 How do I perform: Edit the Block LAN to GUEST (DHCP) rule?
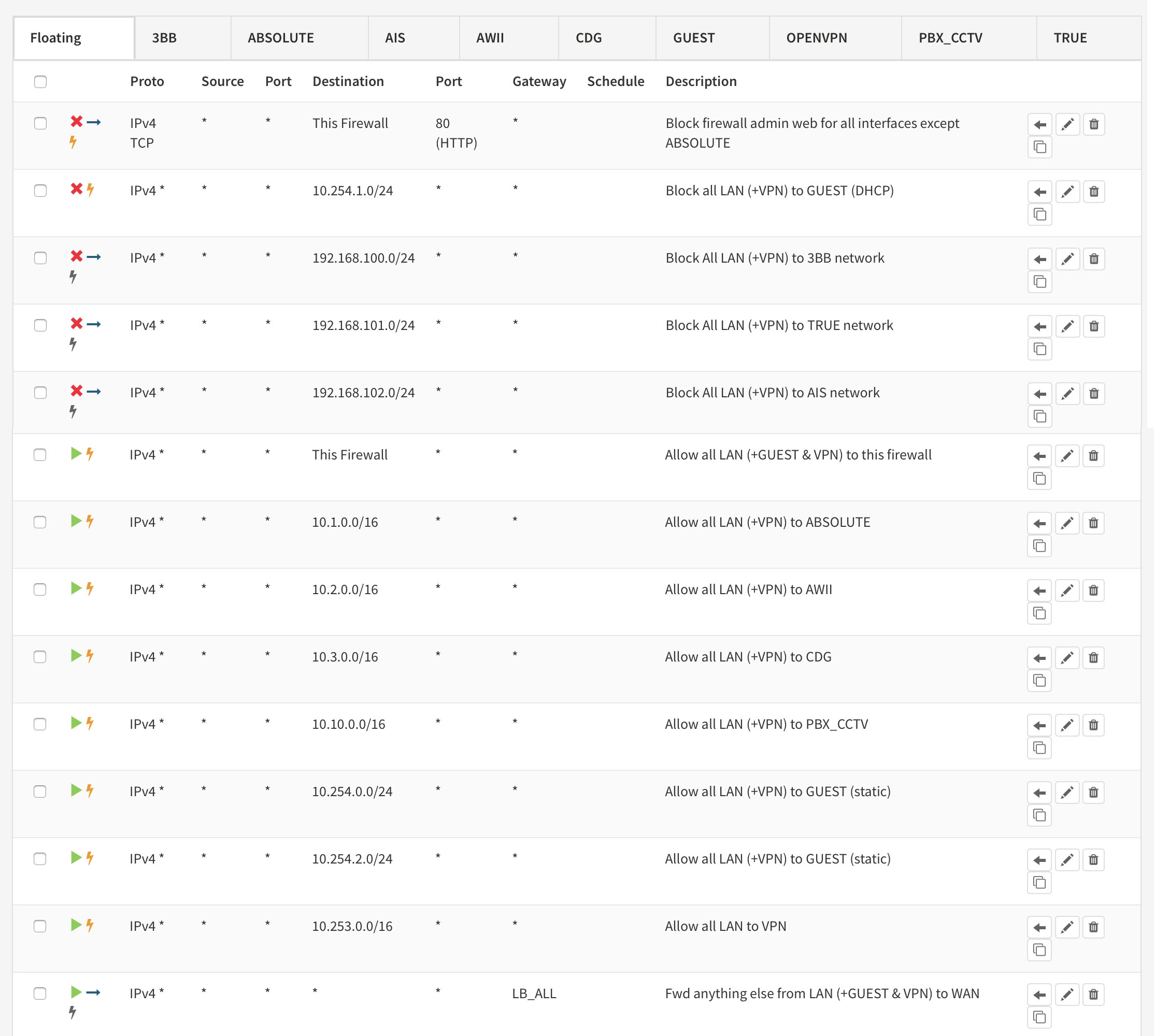pos(1067,191)
